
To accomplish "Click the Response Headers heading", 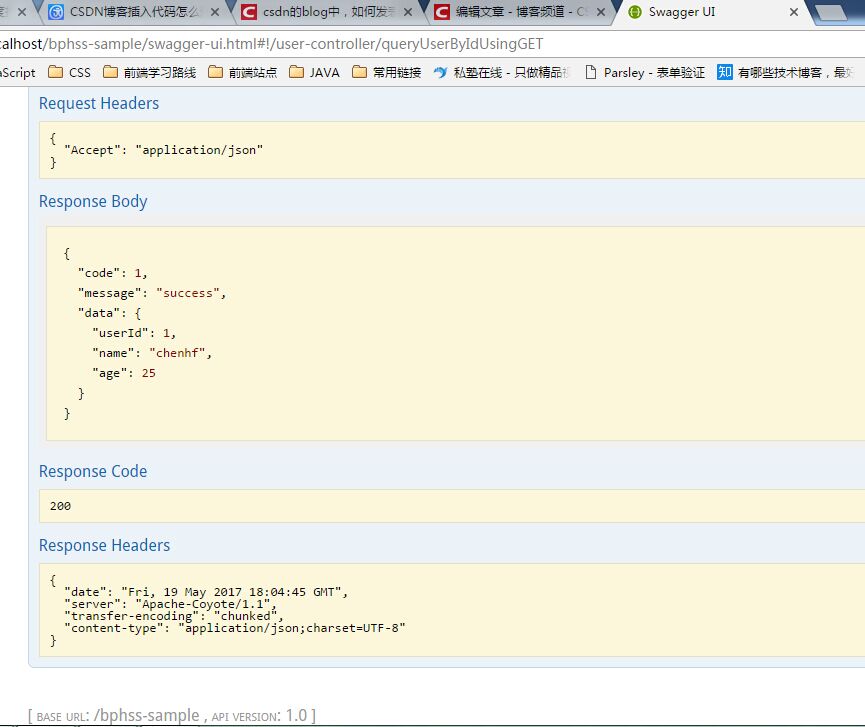I will (x=104, y=545).
